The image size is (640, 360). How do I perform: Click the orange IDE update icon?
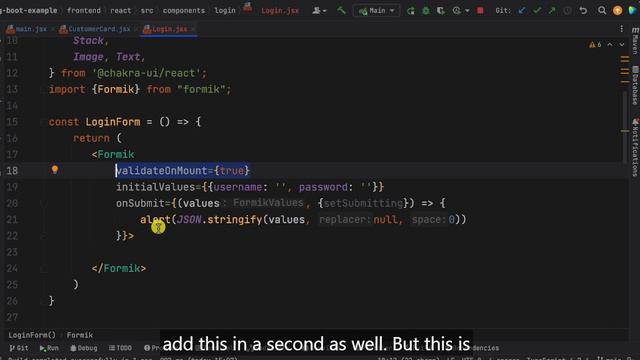tap(618, 11)
